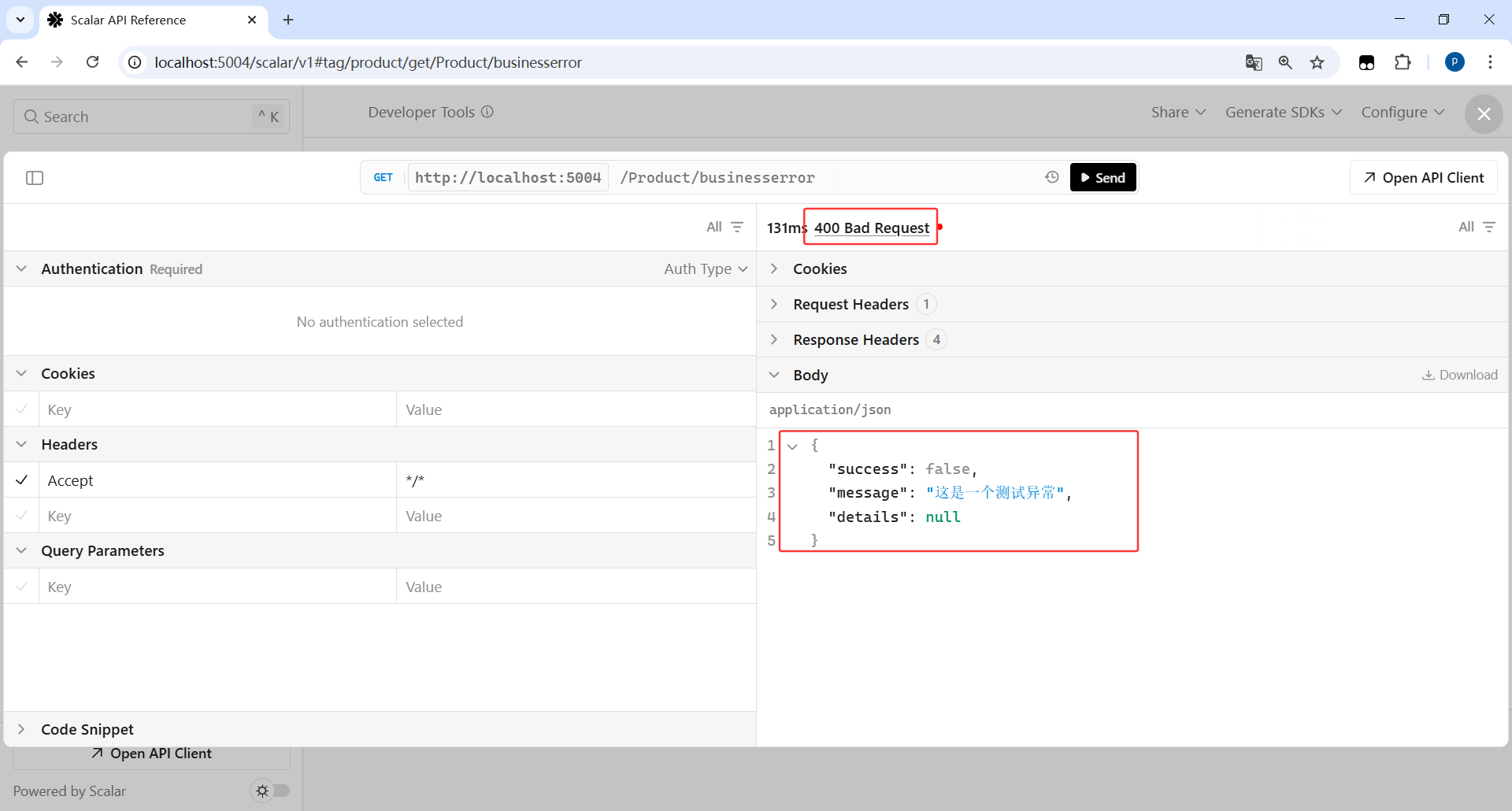Toggle the sidebar panel icon

coord(35,178)
